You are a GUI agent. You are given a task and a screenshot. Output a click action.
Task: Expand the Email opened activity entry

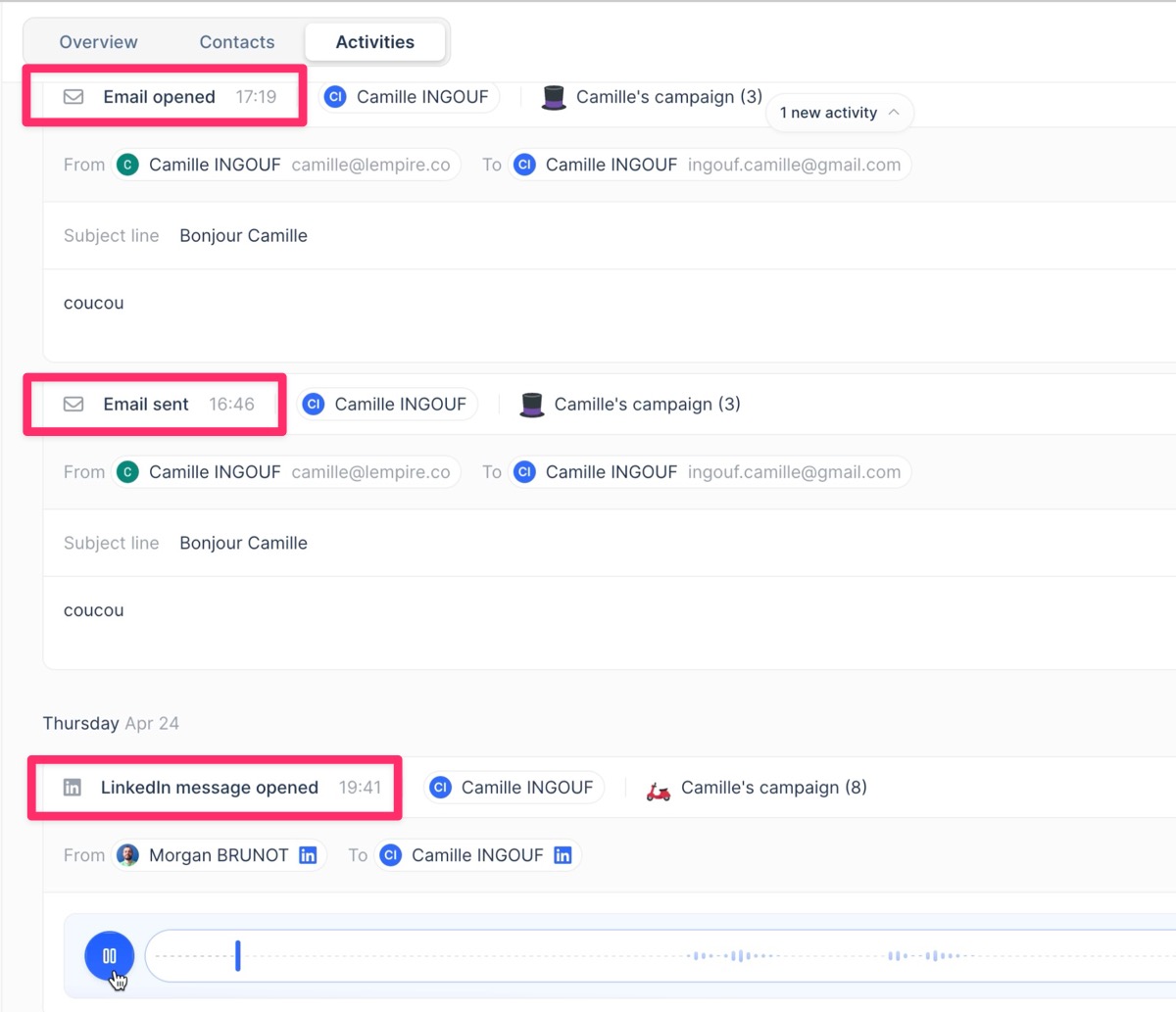(159, 96)
